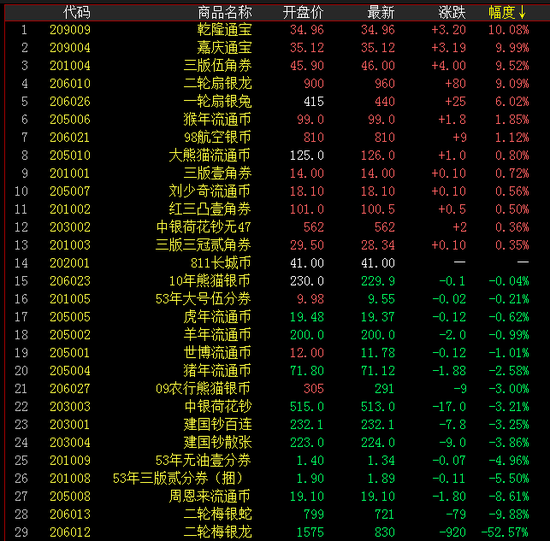Click the 最新 column header
This screenshot has width=550, height=541.
click(x=381, y=13)
